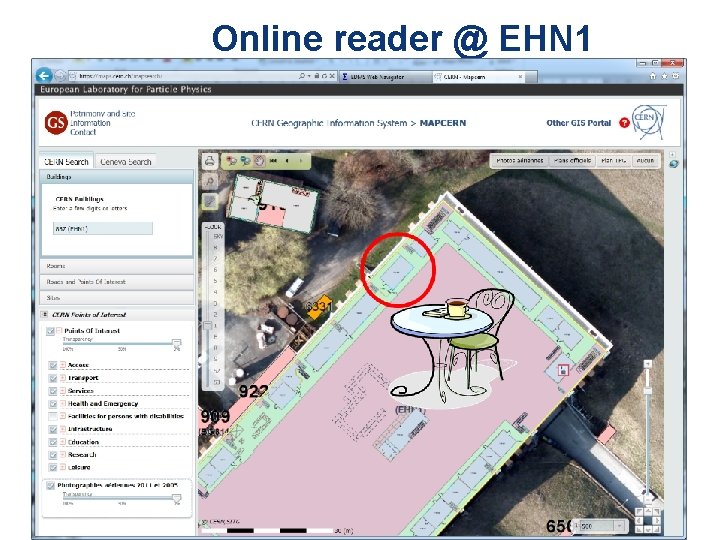This screenshot has width=720, height=540.
Task: Click the previous extent arrow in the map toolbar
Action: [287, 161]
